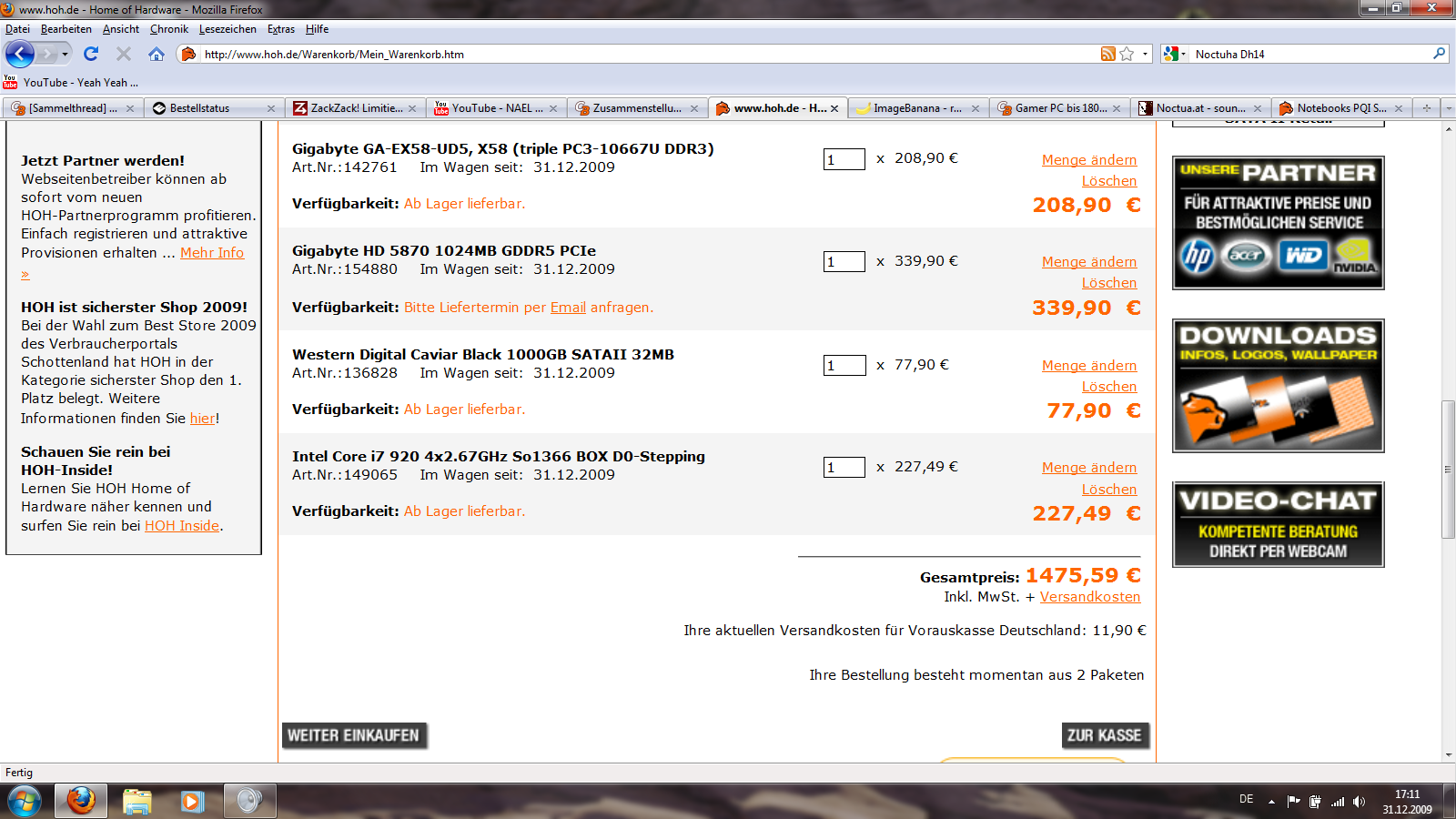Open a new tab with the plus button

click(x=1427, y=108)
